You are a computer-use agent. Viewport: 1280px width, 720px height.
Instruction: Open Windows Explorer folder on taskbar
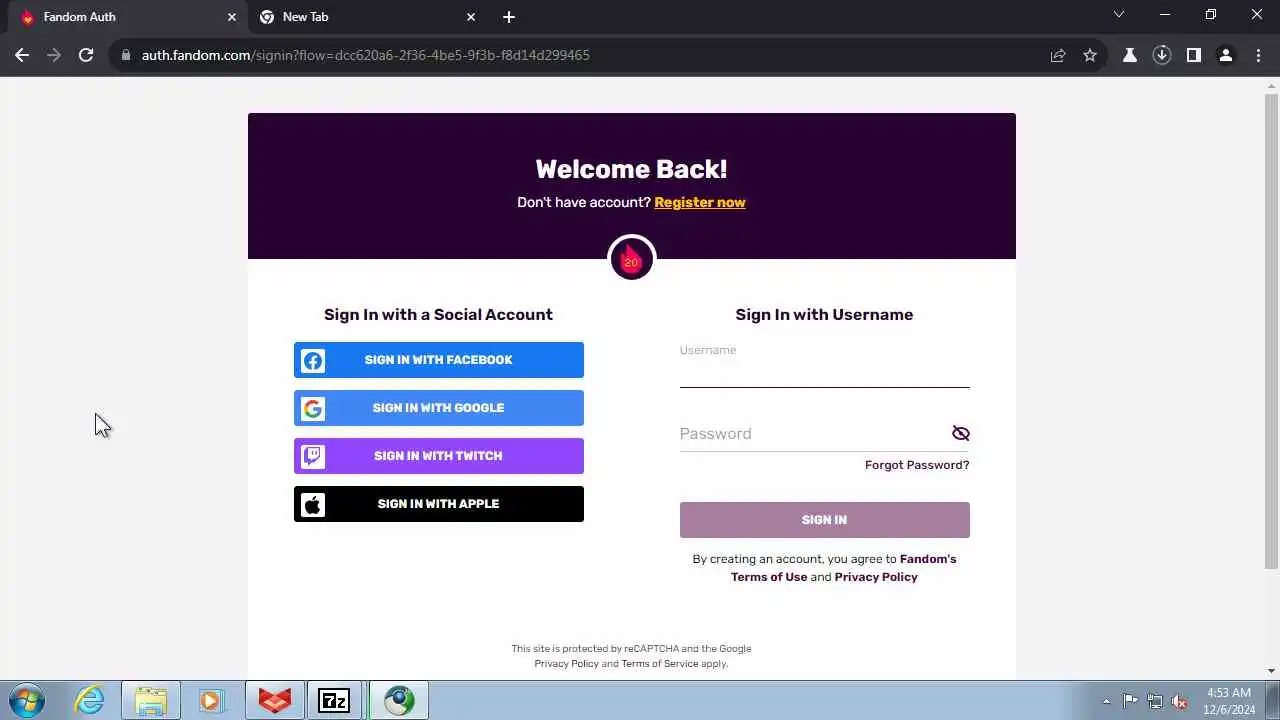151,700
